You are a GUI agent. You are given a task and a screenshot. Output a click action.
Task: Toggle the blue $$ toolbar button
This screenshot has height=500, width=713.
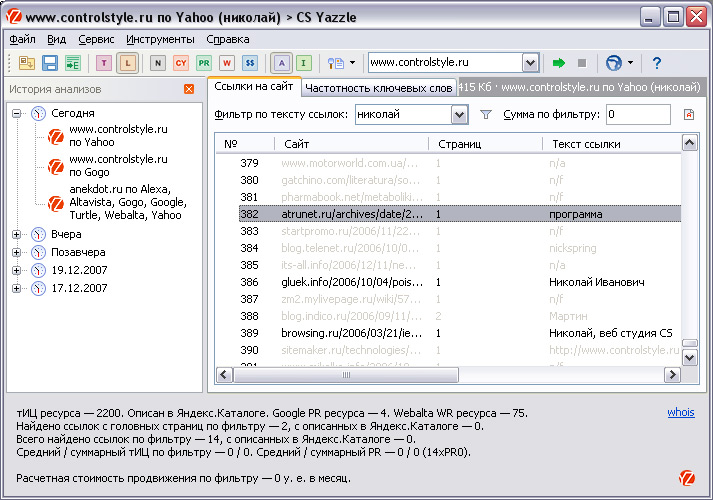click(250, 63)
